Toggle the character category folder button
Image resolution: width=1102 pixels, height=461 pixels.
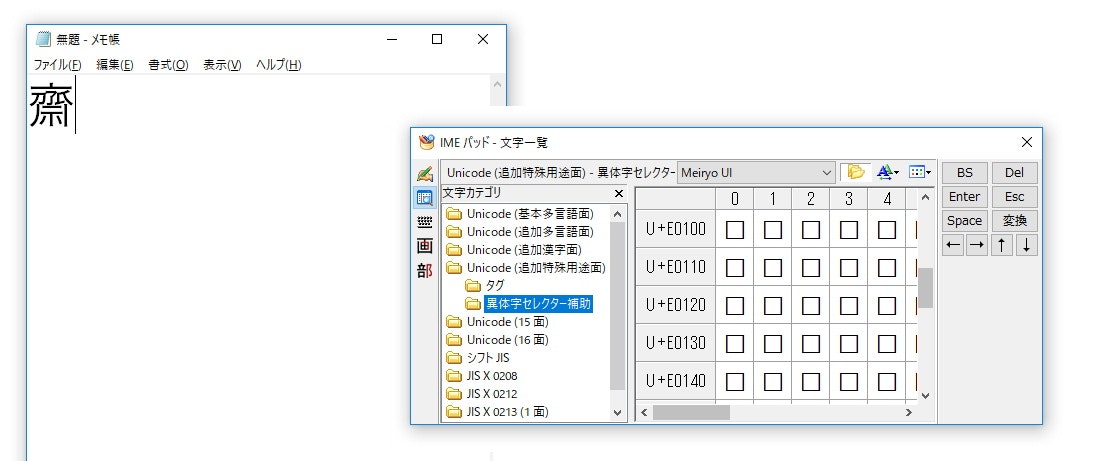pos(855,172)
